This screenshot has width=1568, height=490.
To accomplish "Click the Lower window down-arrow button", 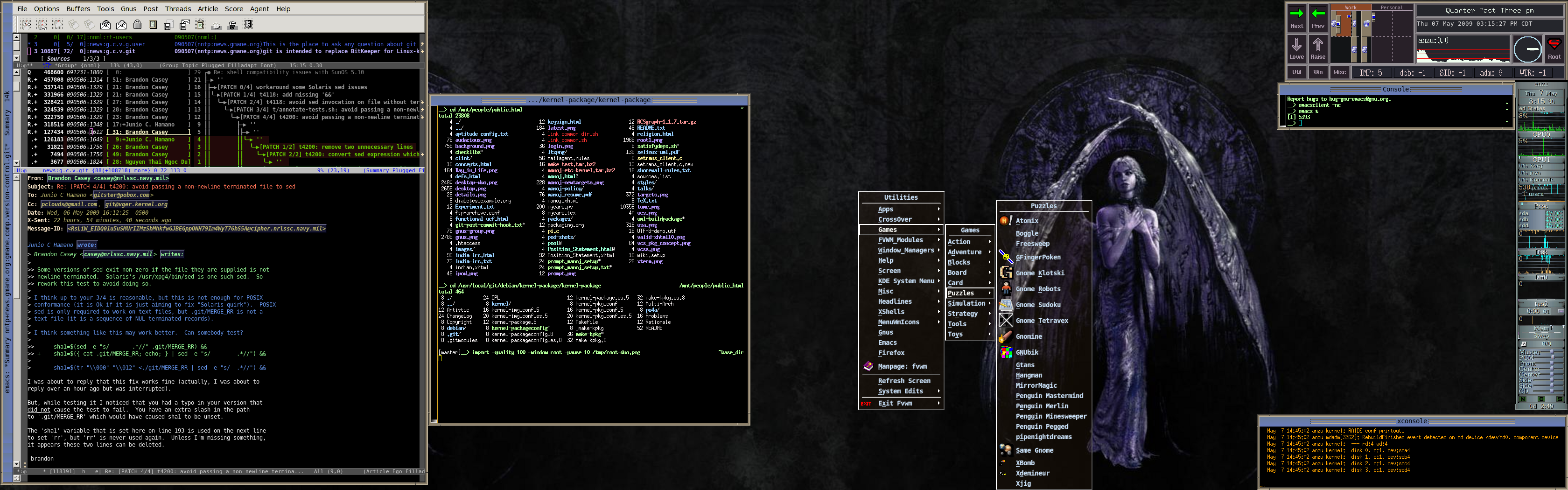I will coord(1296,49).
